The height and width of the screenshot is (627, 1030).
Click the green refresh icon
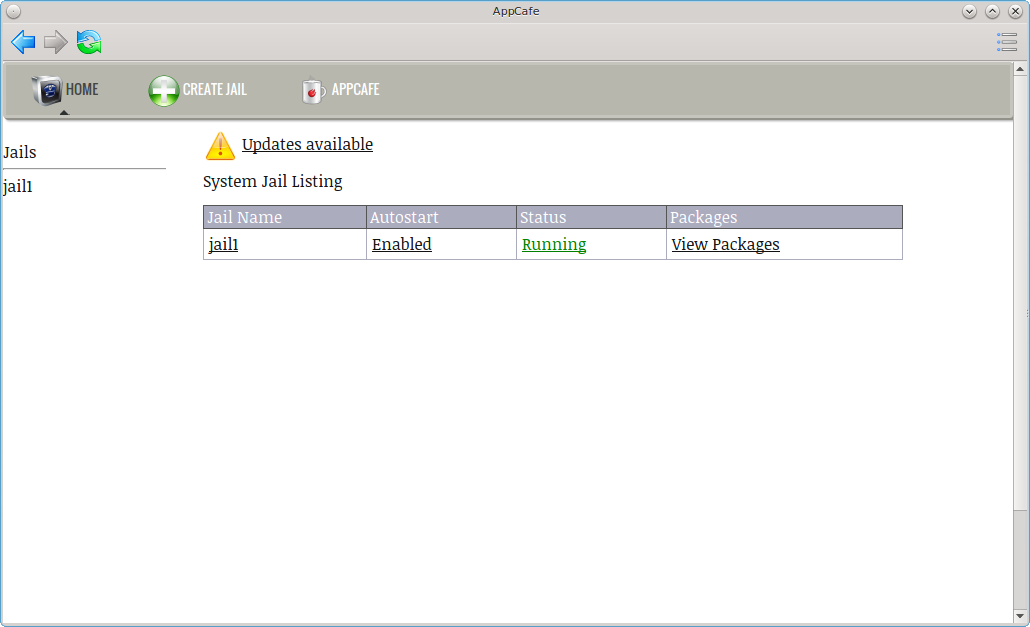(89, 42)
